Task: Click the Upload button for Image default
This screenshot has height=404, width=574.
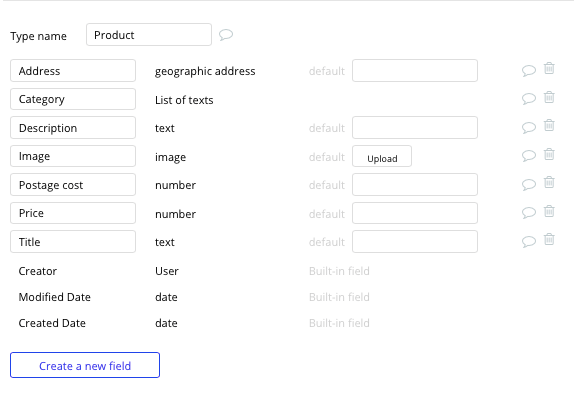Action: (x=382, y=156)
